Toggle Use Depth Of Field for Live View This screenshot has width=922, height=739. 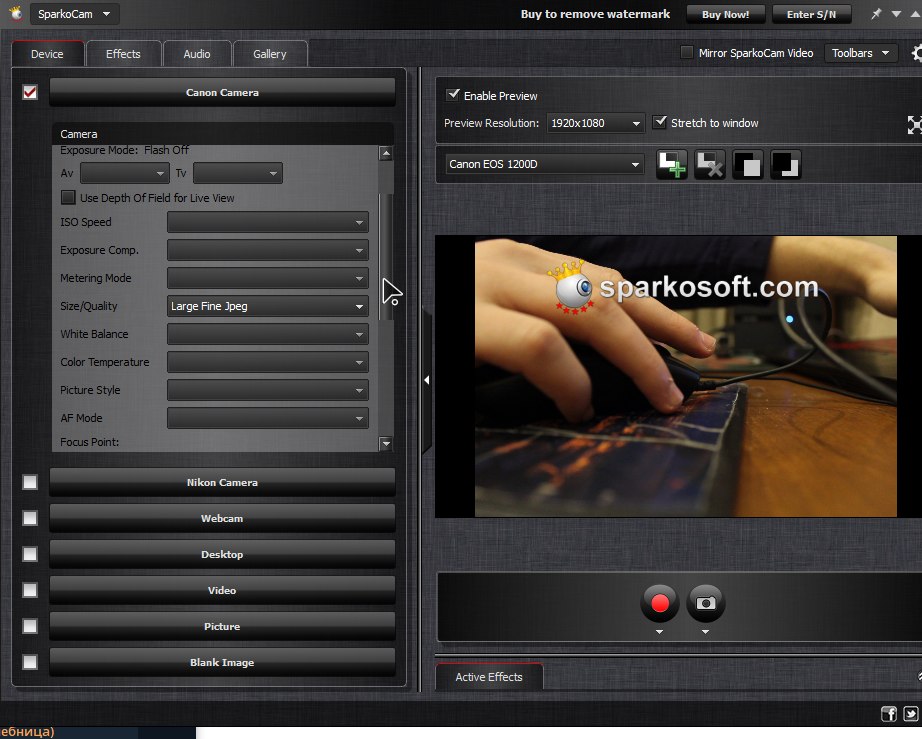(x=68, y=198)
